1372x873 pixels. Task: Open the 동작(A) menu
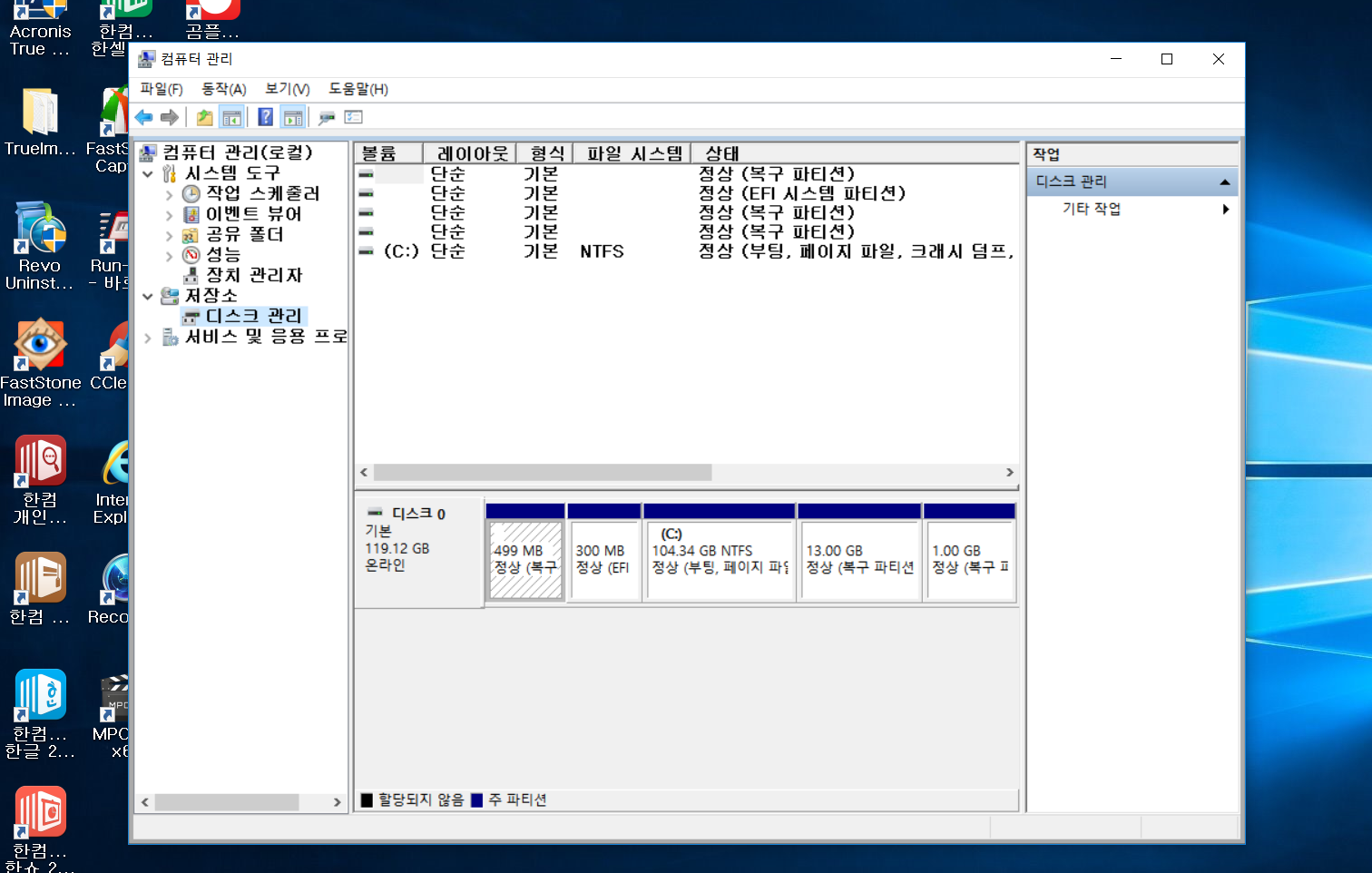[223, 89]
